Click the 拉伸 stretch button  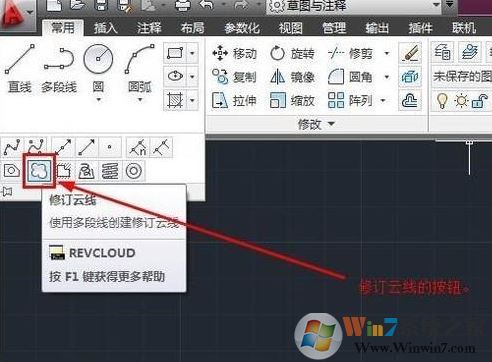pyautogui.click(x=234, y=100)
